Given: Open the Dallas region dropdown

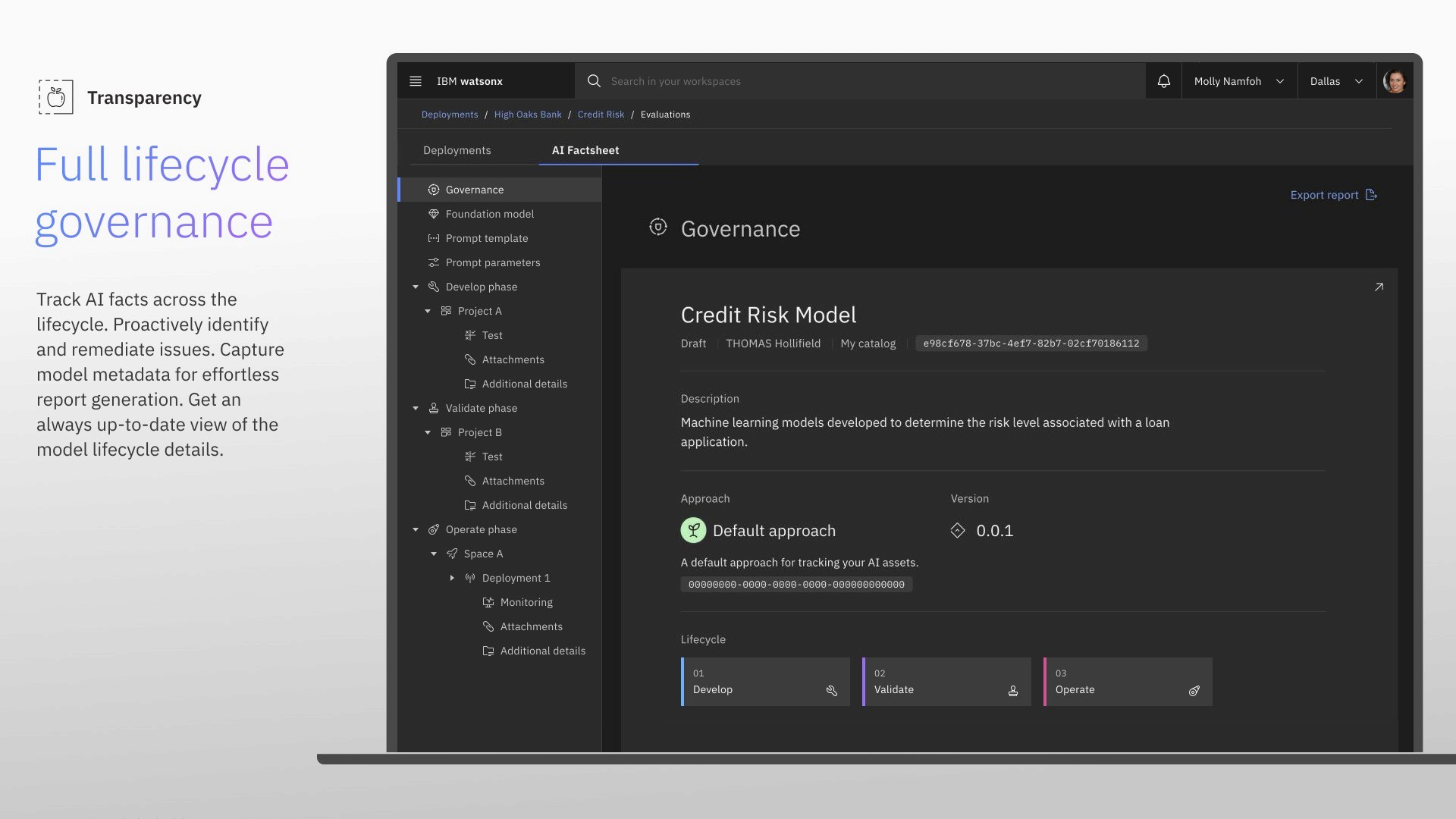Looking at the screenshot, I should click(1335, 81).
